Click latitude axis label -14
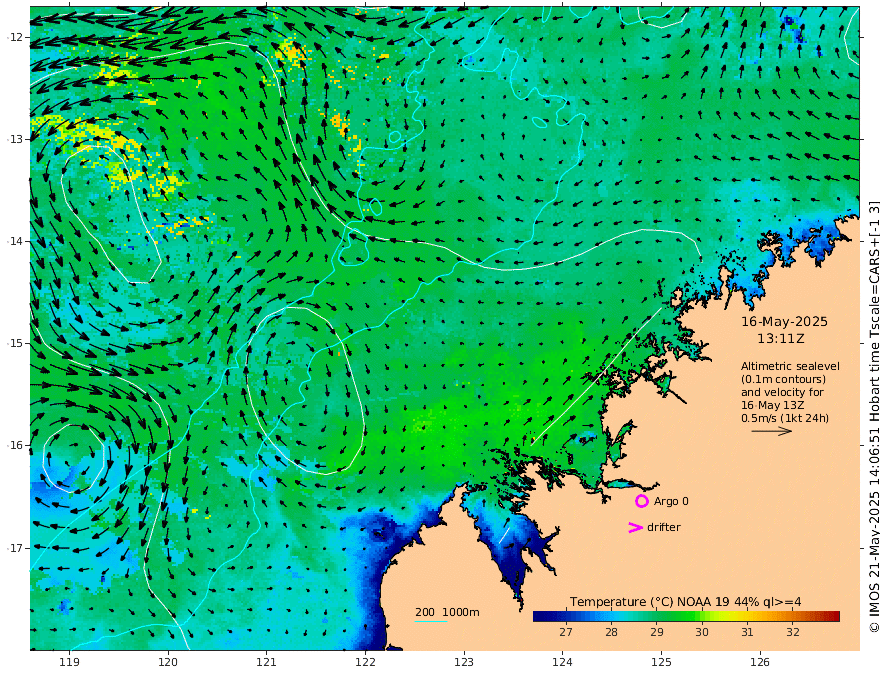The image size is (880, 680). point(15,241)
